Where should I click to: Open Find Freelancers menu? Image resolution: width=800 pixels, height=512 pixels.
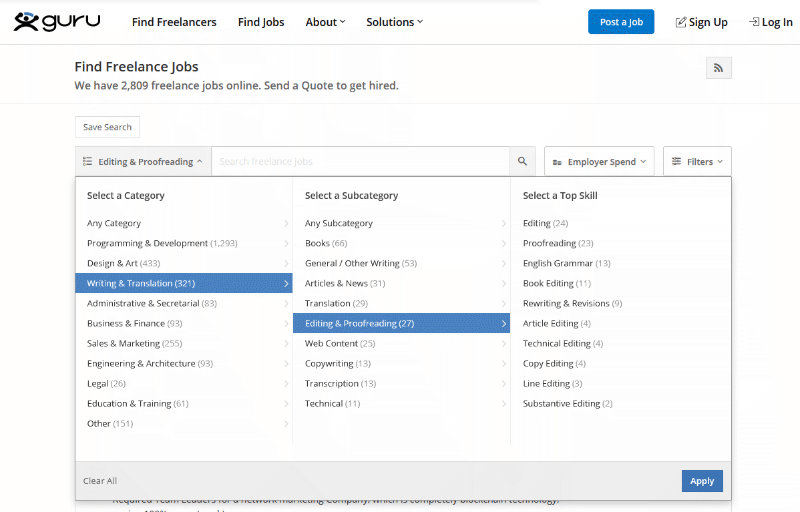click(174, 22)
